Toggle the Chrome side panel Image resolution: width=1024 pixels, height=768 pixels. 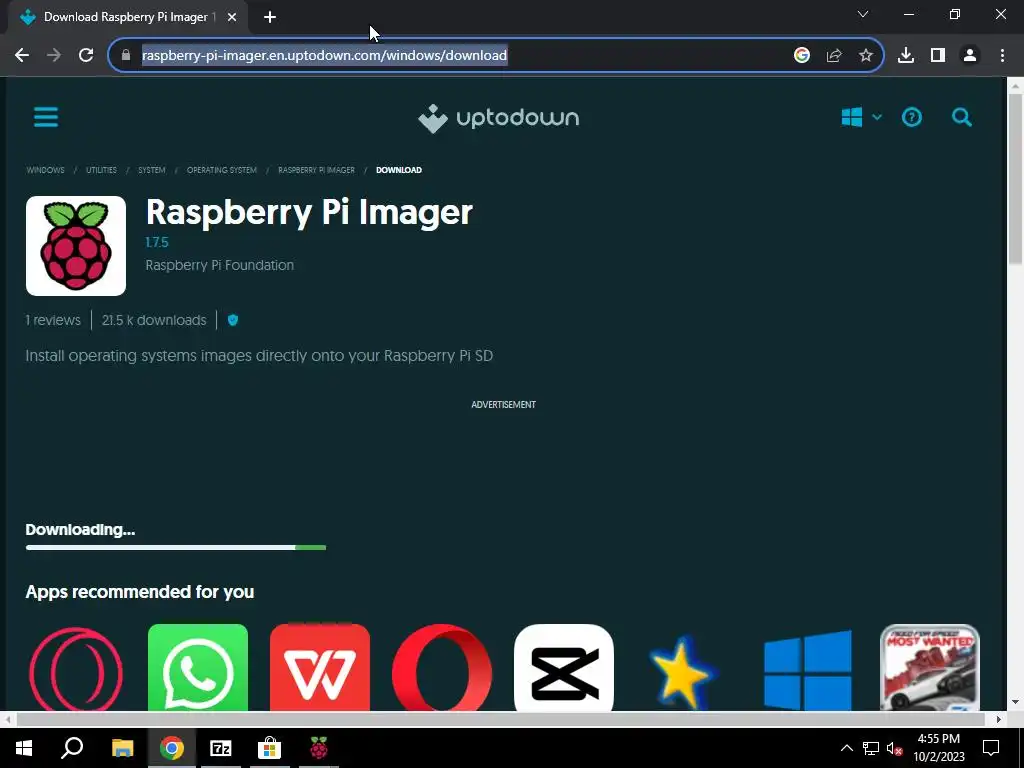[x=938, y=56]
